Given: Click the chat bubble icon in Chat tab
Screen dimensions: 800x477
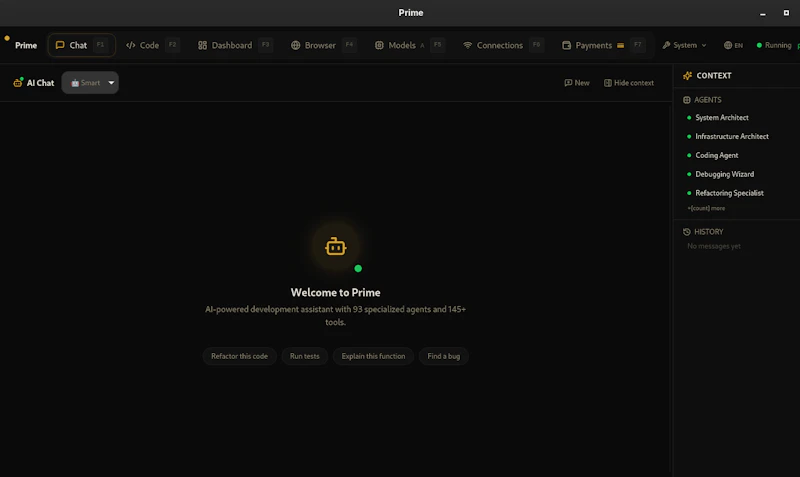Looking at the screenshot, I should click(60, 45).
